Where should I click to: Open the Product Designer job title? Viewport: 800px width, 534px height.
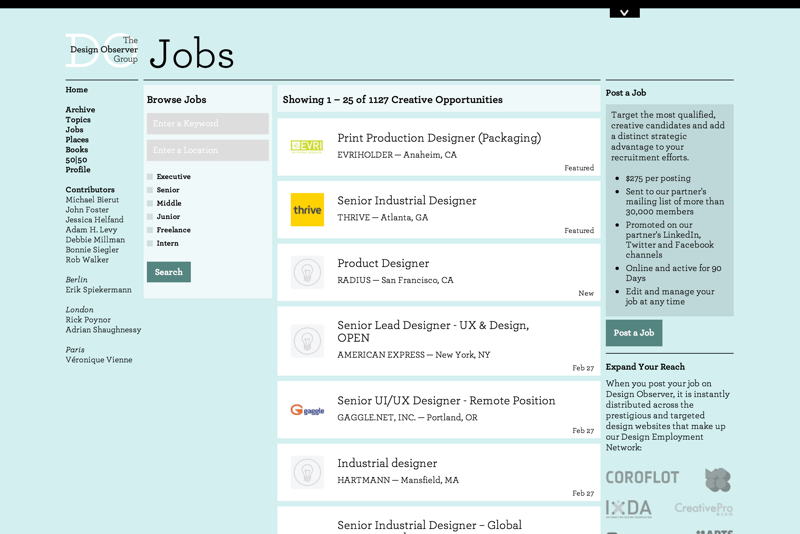pyautogui.click(x=383, y=263)
